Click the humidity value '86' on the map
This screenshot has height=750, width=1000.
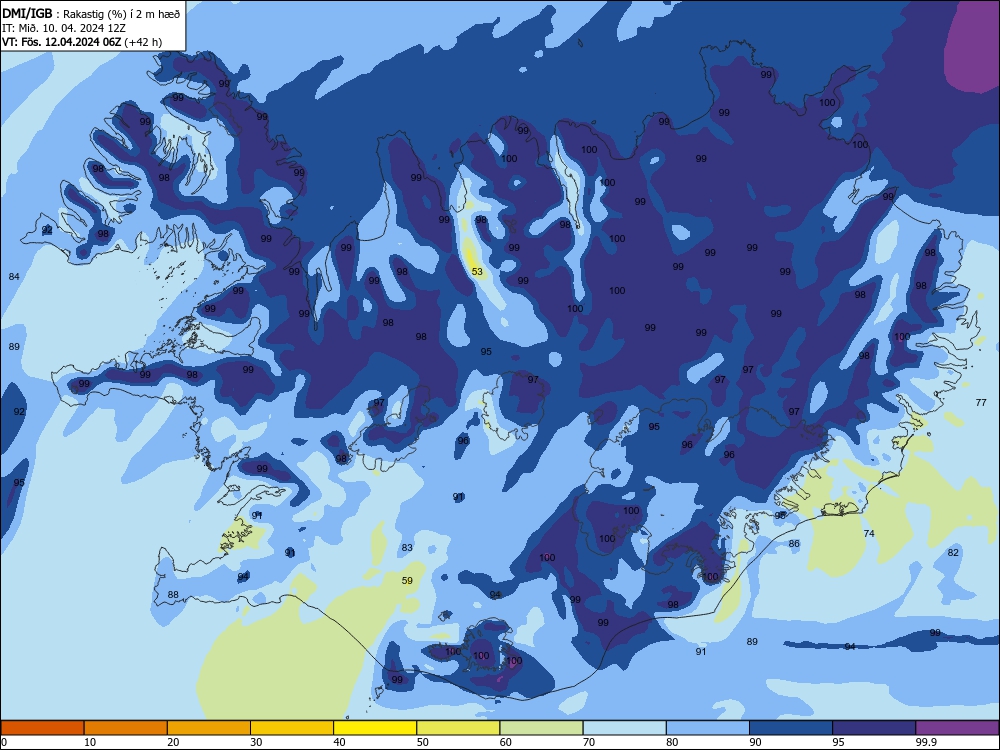[x=794, y=543]
